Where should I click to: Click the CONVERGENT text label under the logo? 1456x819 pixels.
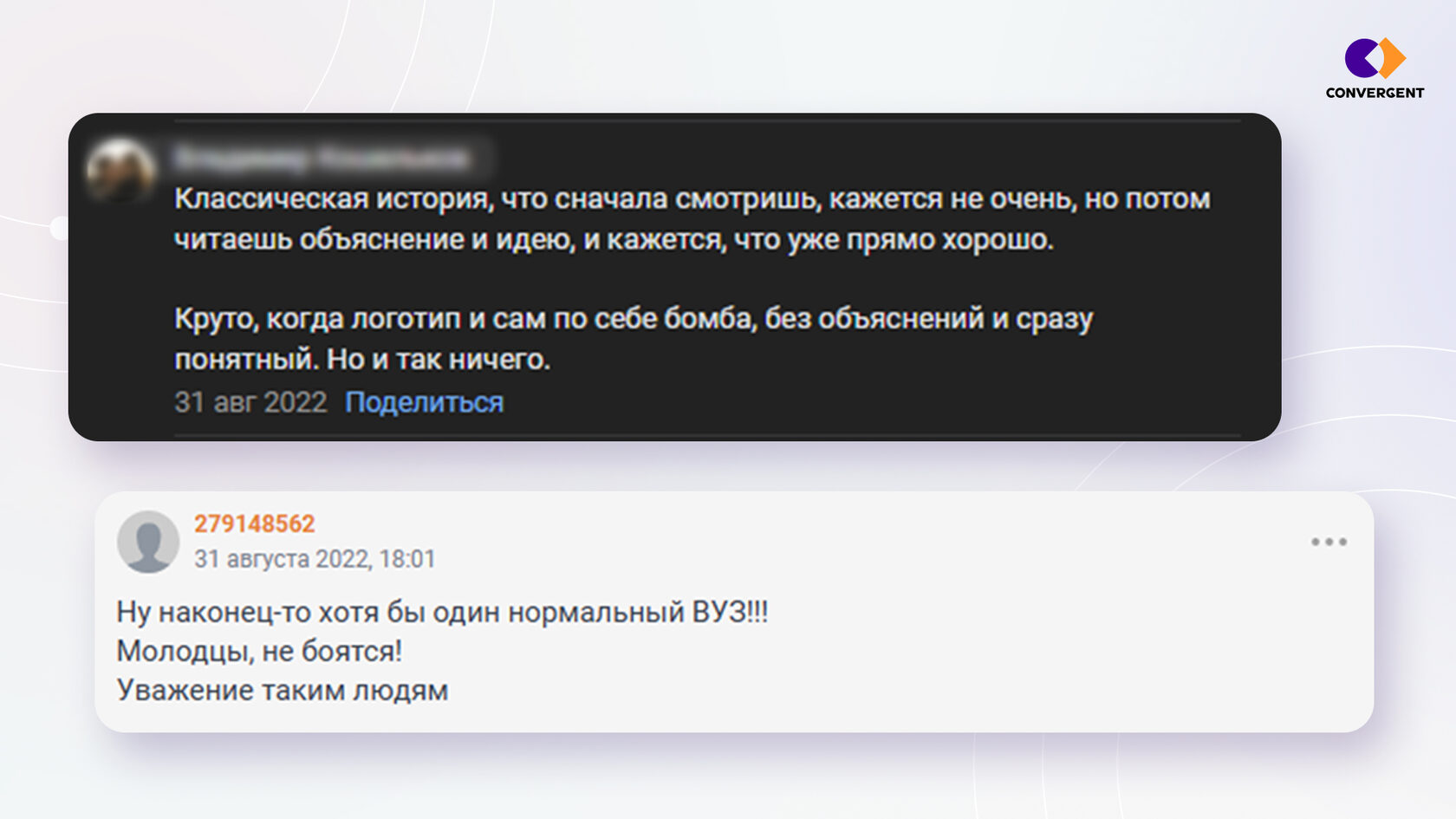click(x=1374, y=90)
